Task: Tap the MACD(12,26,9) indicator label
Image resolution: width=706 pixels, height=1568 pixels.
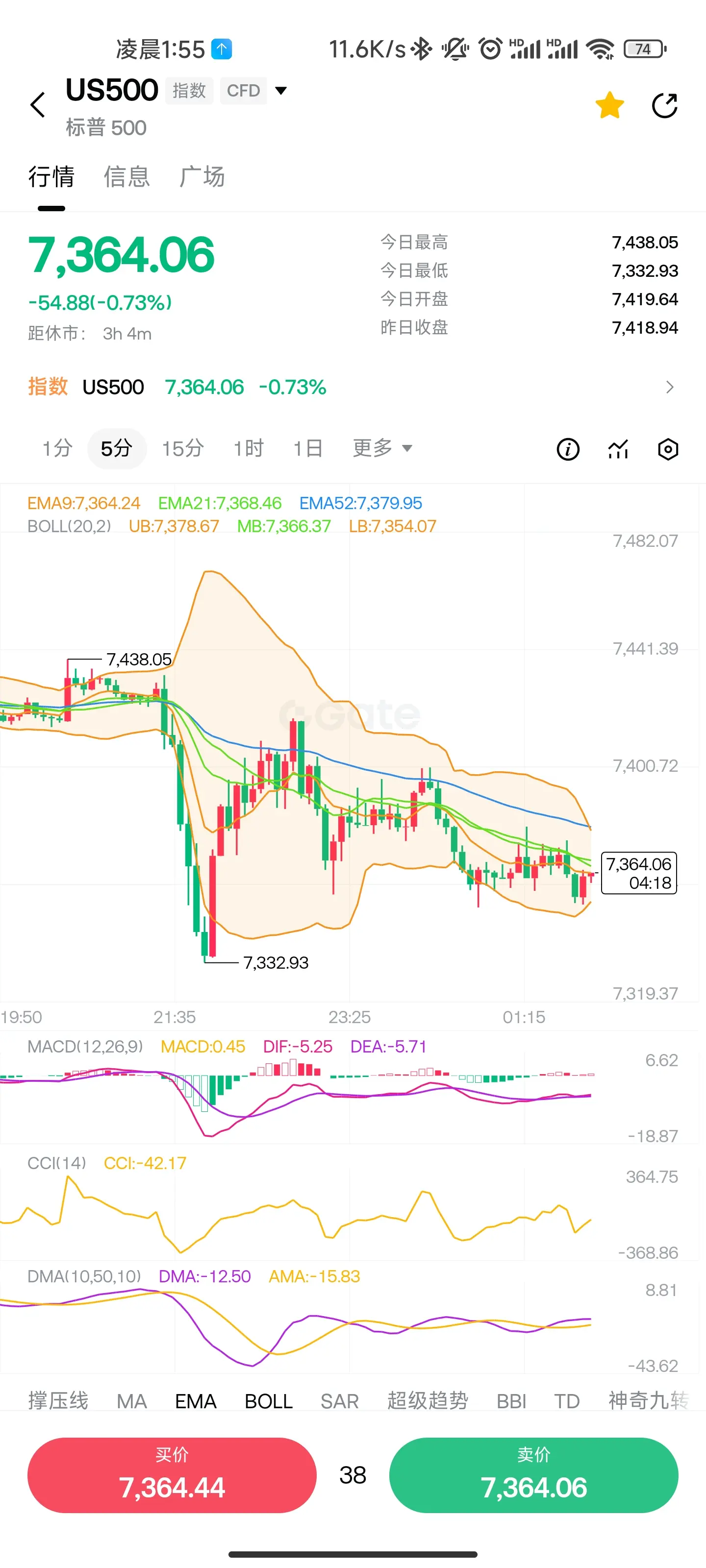Action: (x=85, y=1046)
